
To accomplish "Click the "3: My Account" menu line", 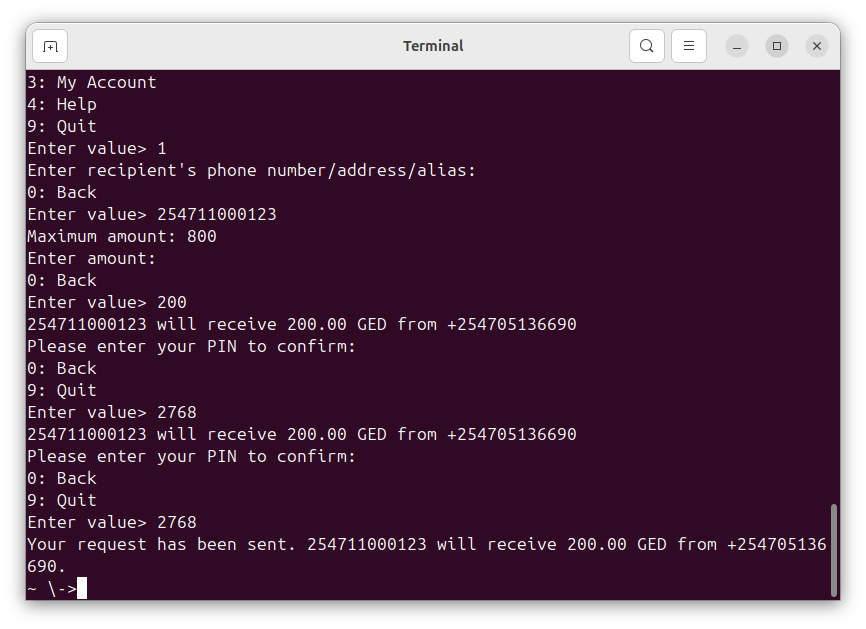I will (x=92, y=82).
